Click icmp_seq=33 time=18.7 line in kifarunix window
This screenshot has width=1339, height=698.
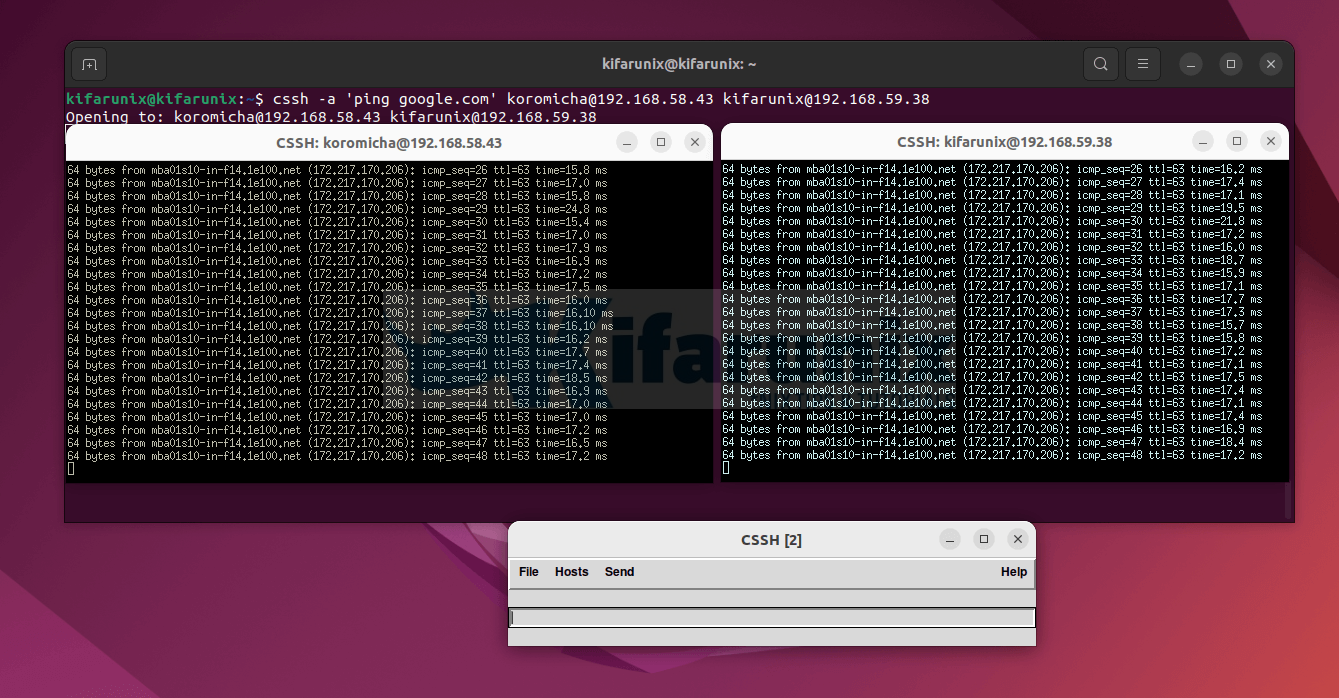(x=992, y=260)
